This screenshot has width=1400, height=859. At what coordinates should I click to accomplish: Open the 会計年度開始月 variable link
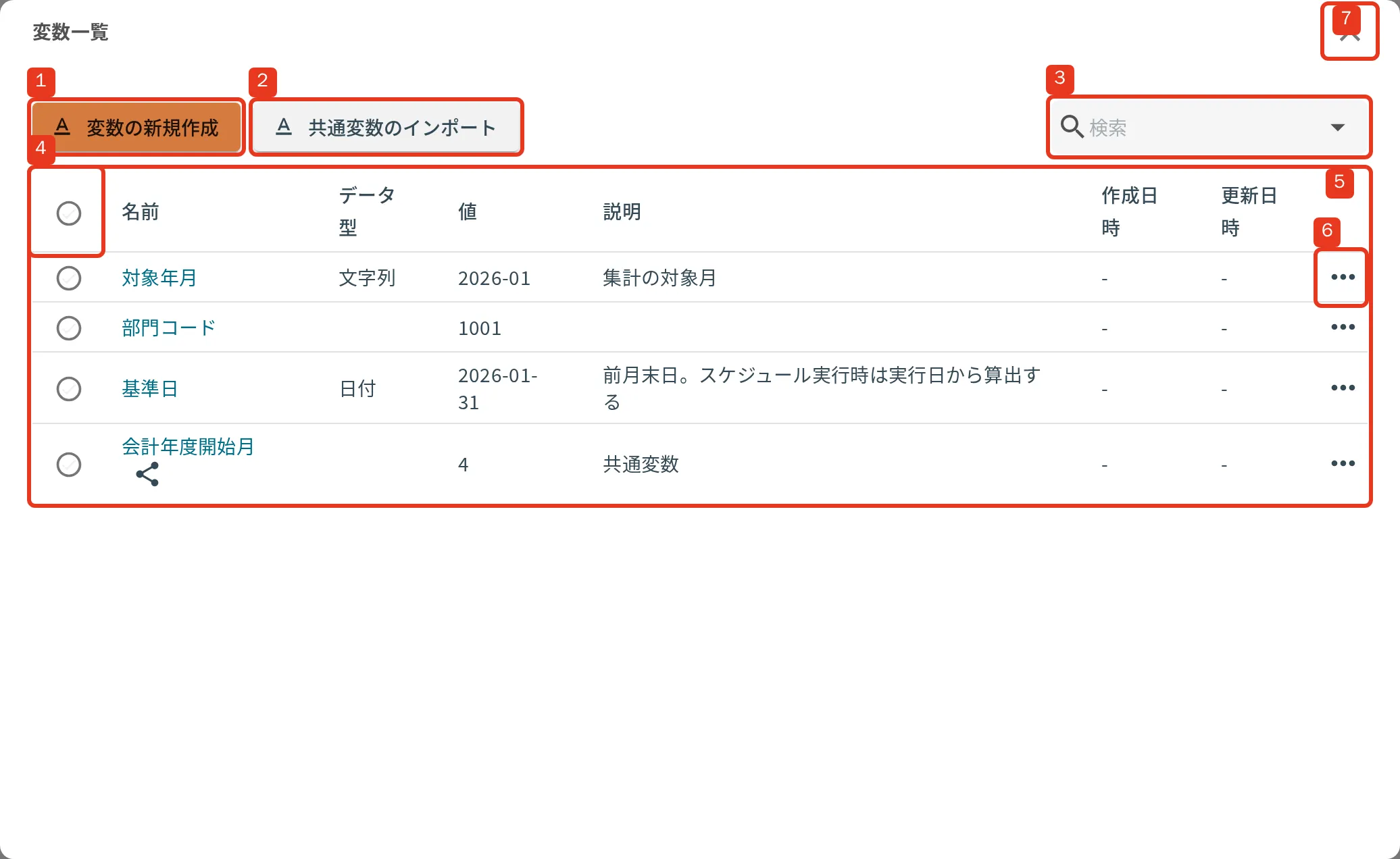(188, 446)
